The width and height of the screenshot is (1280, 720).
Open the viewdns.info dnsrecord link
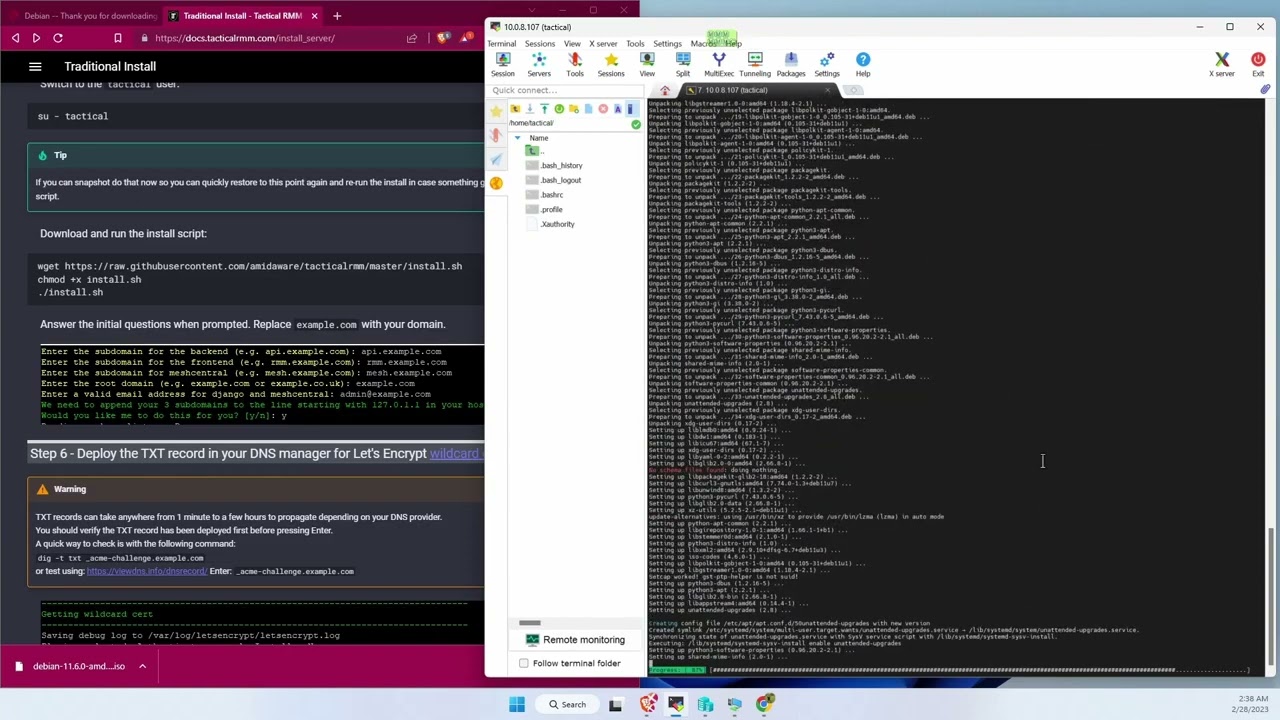(146, 571)
